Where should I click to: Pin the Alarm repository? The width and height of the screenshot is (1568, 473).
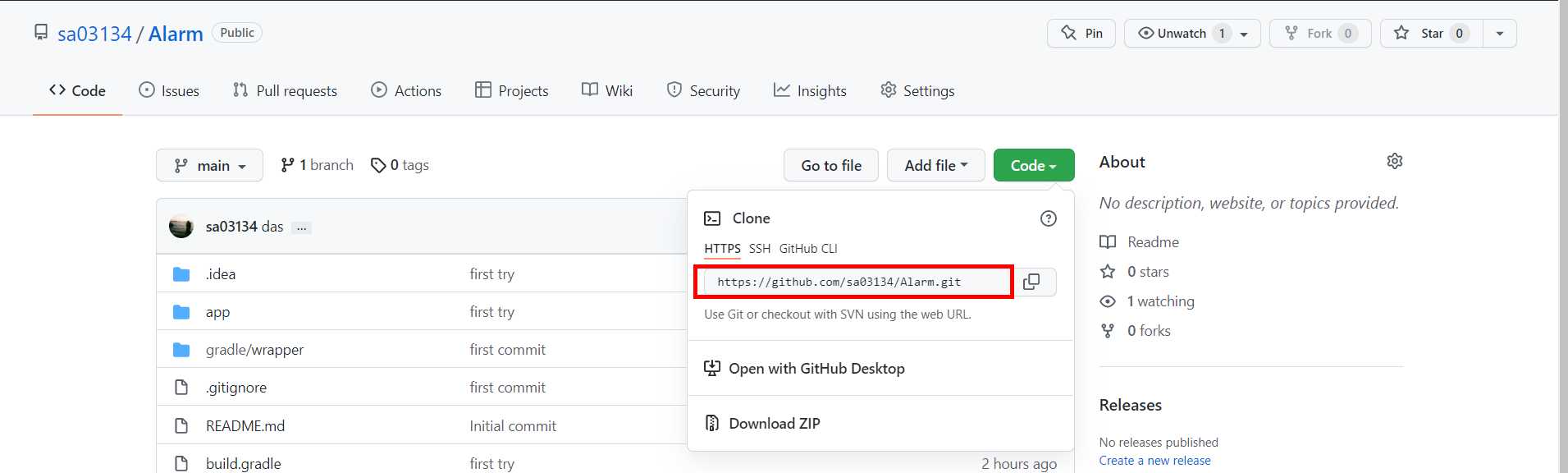[1081, 33]
